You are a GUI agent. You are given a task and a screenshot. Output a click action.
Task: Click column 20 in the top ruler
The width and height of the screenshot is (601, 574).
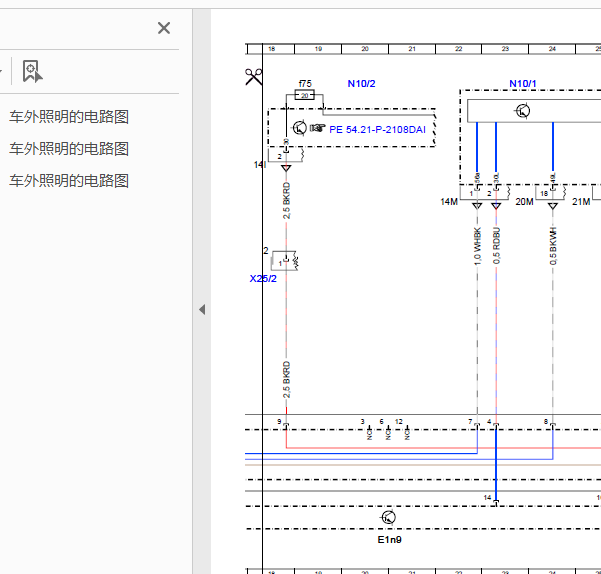click(365, 49)
